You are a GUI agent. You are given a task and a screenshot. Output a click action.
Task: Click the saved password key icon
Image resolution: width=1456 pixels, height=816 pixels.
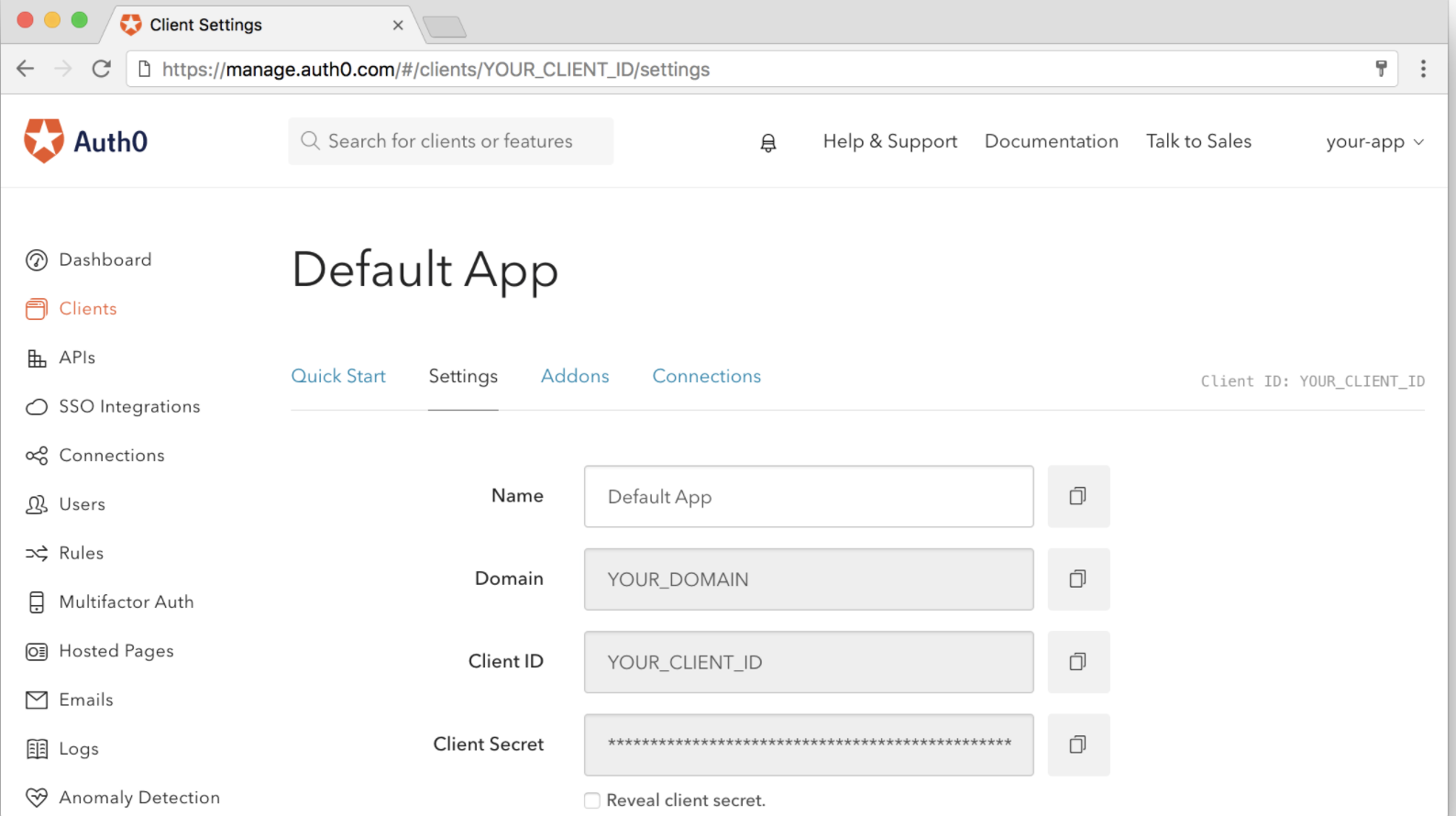(1381, 69)
